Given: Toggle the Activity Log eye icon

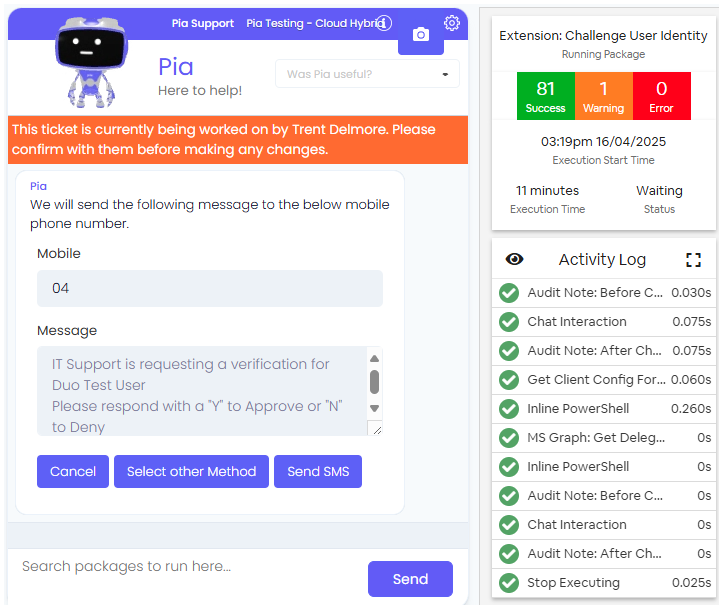Looking at the screenshot, I should (x=514, y=259).
